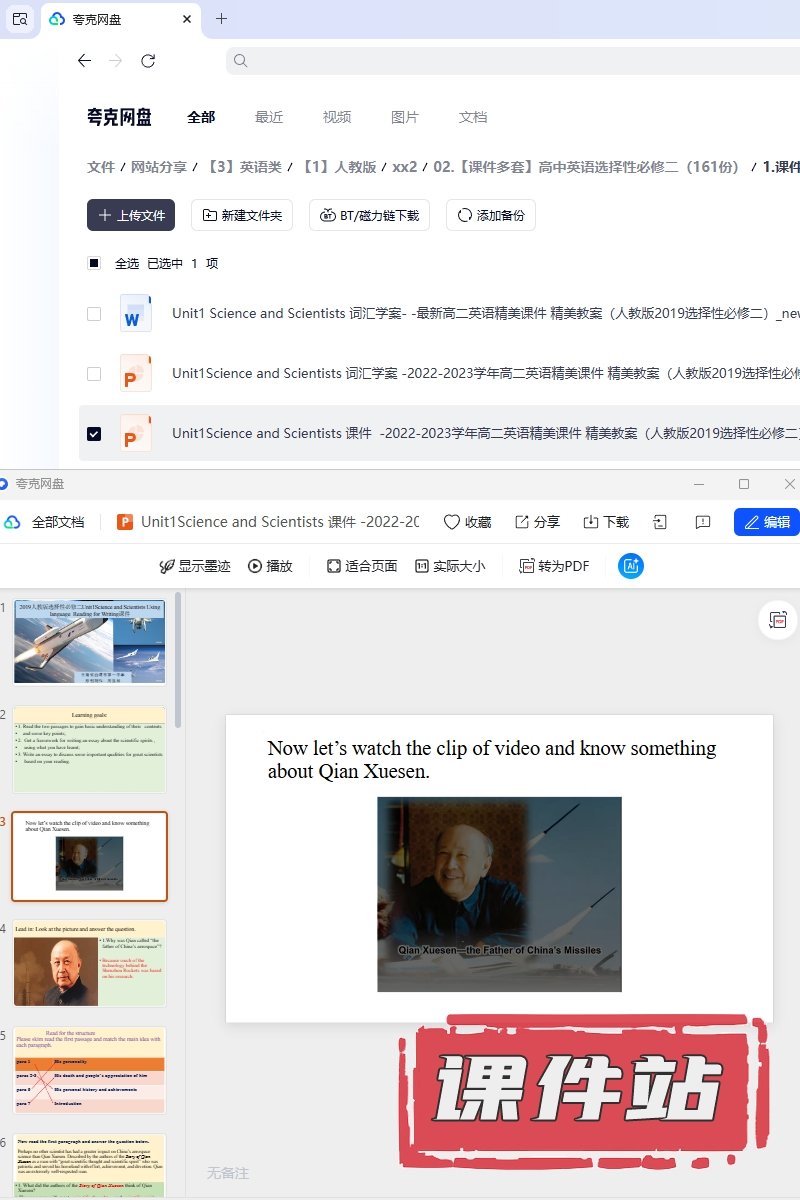
Task: Click the floating PDF export icon
Action: (778, 620)
